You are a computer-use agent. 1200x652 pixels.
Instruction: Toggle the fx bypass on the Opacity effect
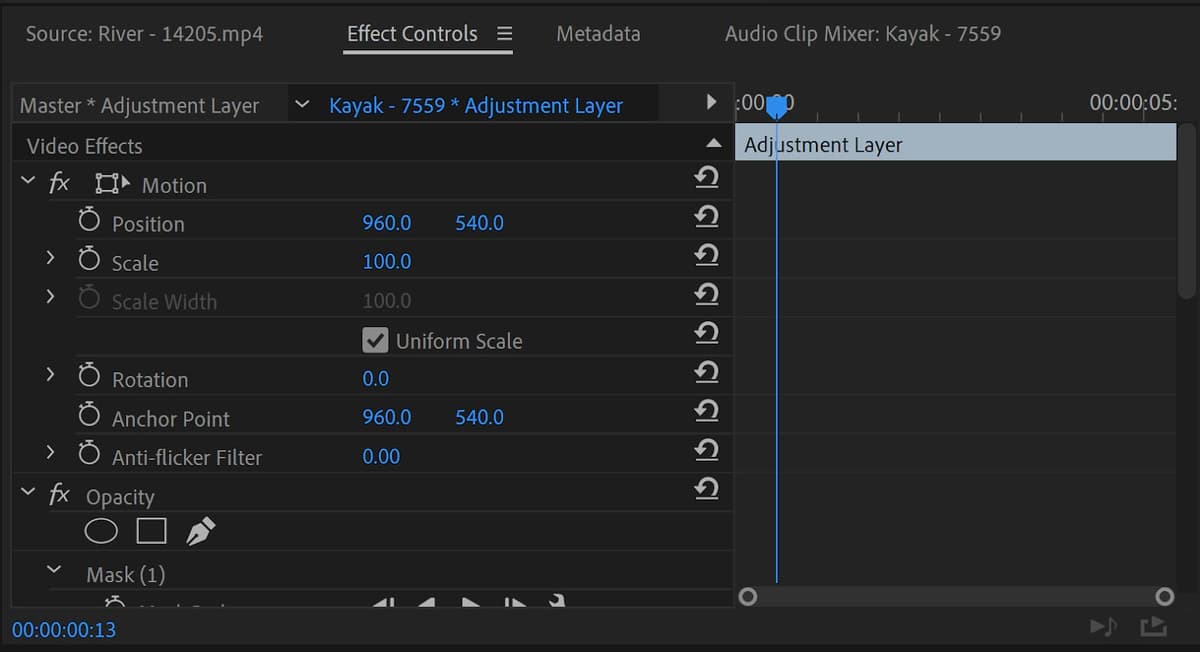(59, 494)
